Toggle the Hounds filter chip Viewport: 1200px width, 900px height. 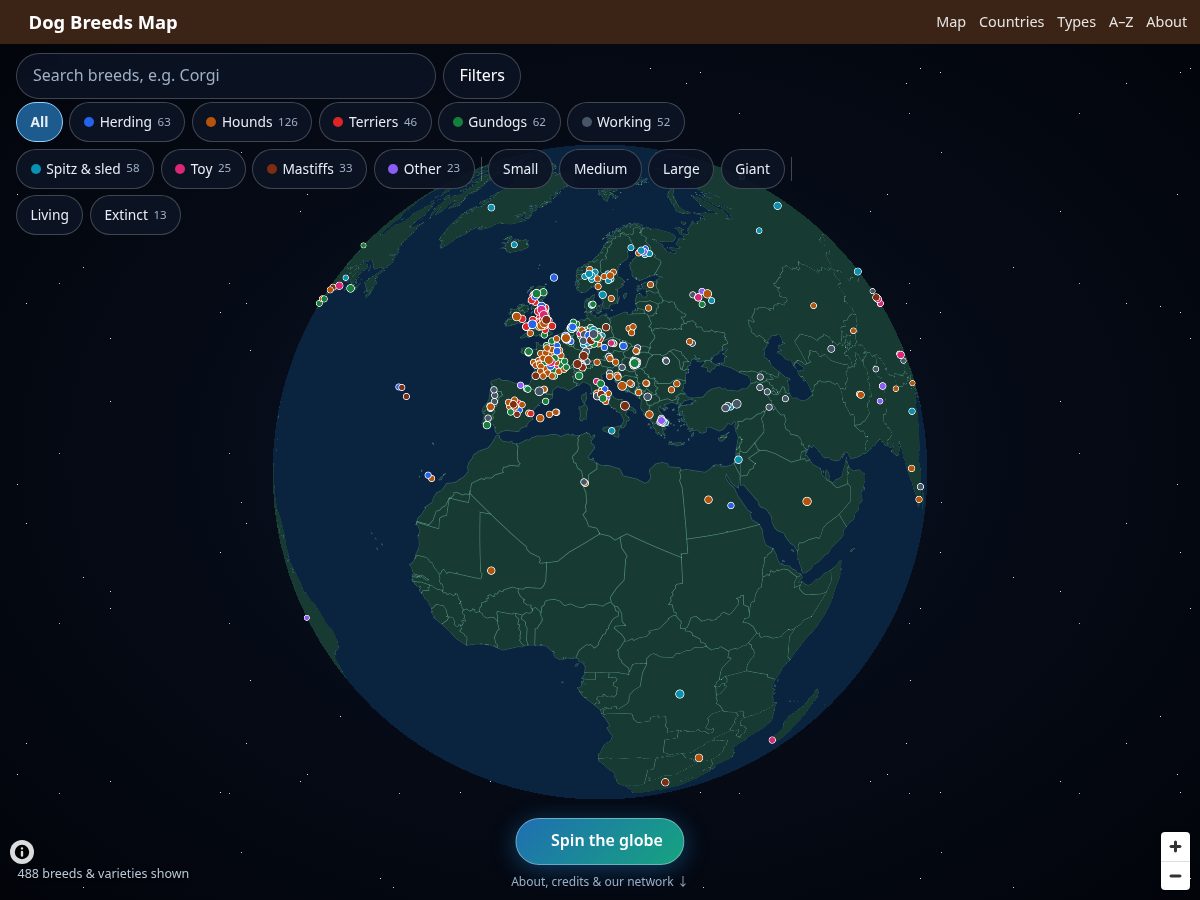(x=252, y=122)
